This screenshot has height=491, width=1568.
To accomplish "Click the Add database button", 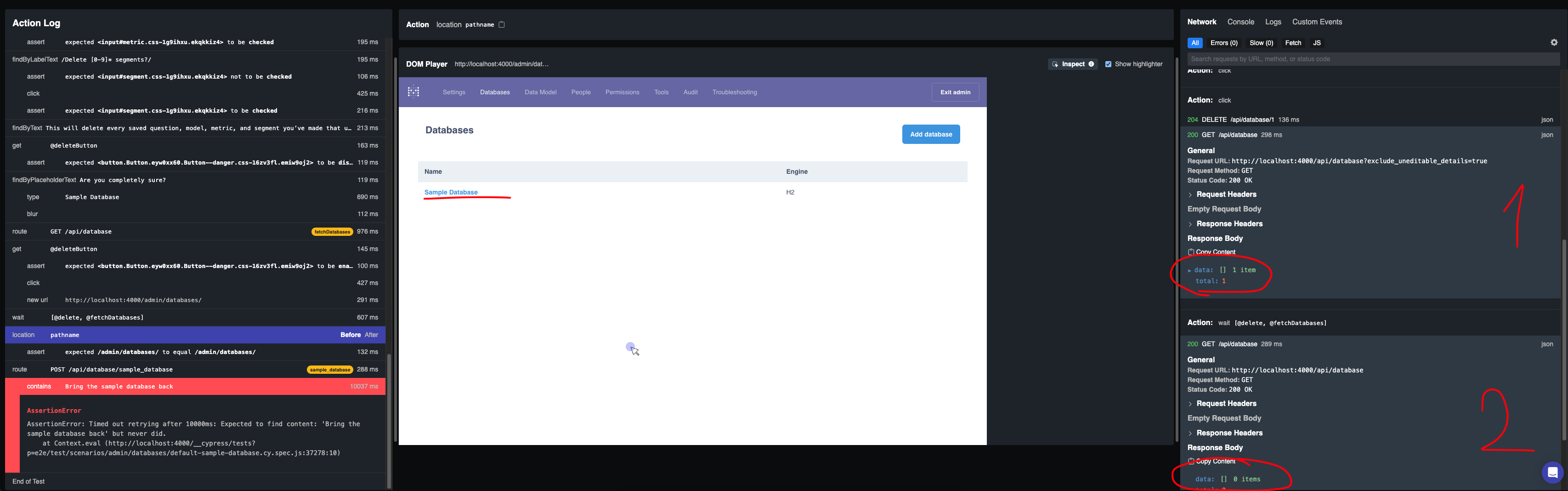I will pyautogui.click(x=931, y=134).
